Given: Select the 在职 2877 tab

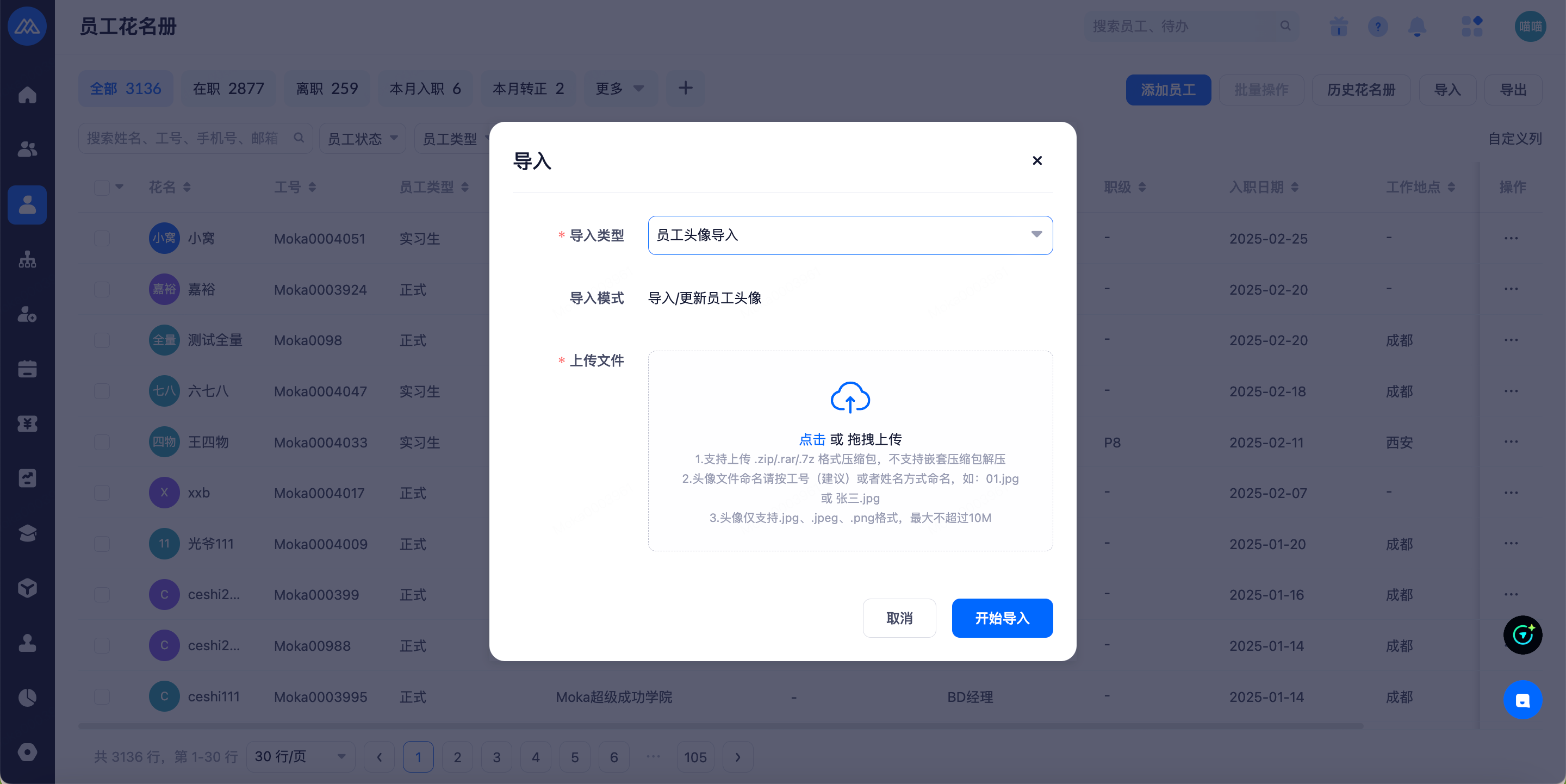Looking at the screenshot, I should (228, 89).
